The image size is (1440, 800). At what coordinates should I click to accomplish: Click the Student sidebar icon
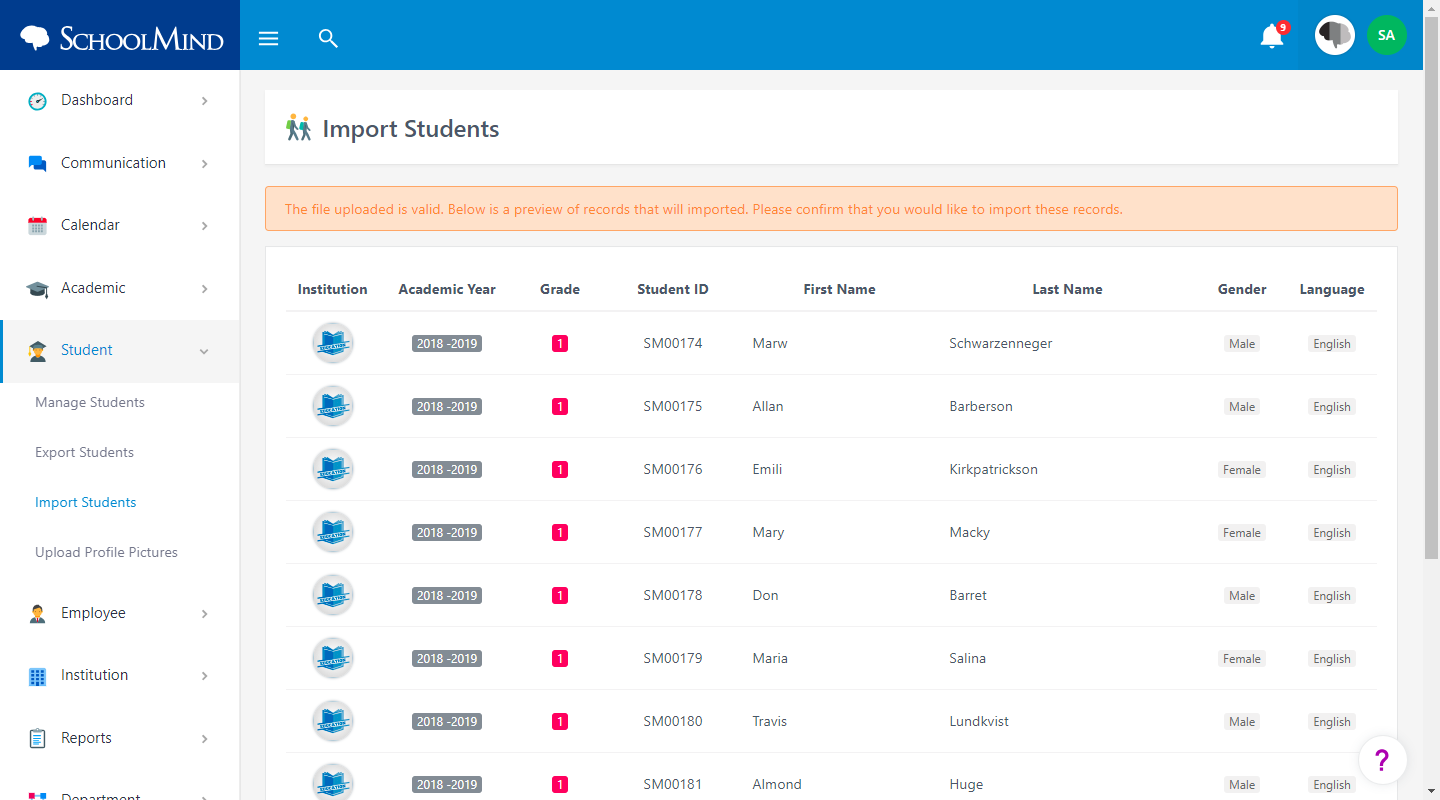pos(37,350)
